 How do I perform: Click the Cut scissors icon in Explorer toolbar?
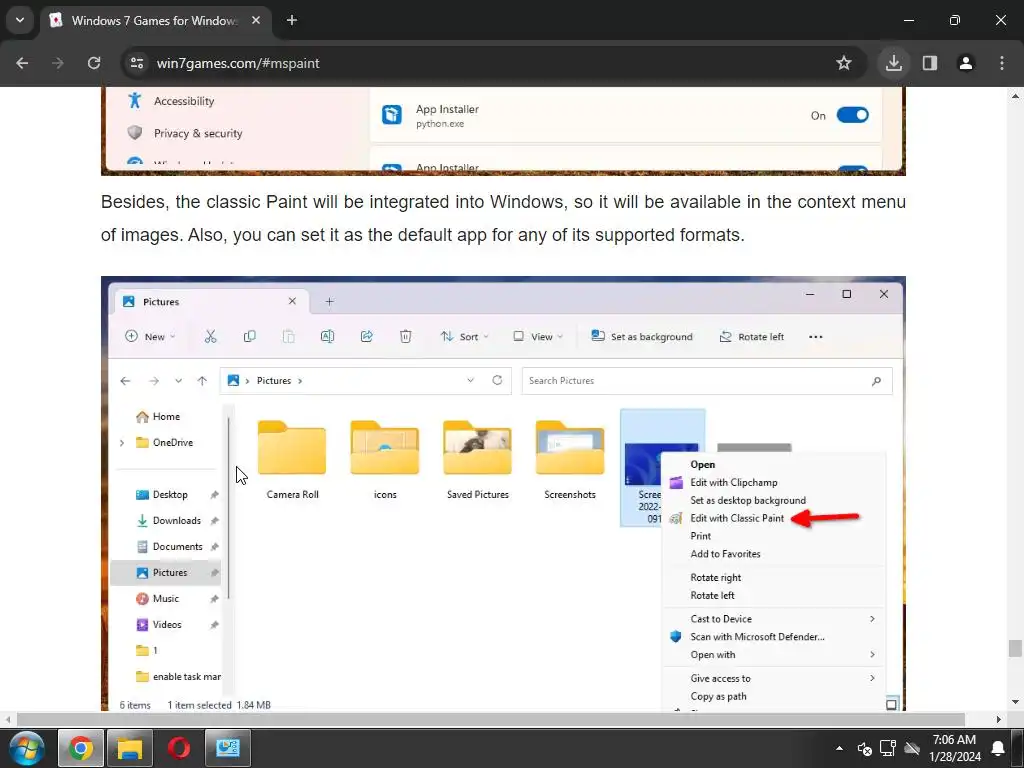[210, 336]
